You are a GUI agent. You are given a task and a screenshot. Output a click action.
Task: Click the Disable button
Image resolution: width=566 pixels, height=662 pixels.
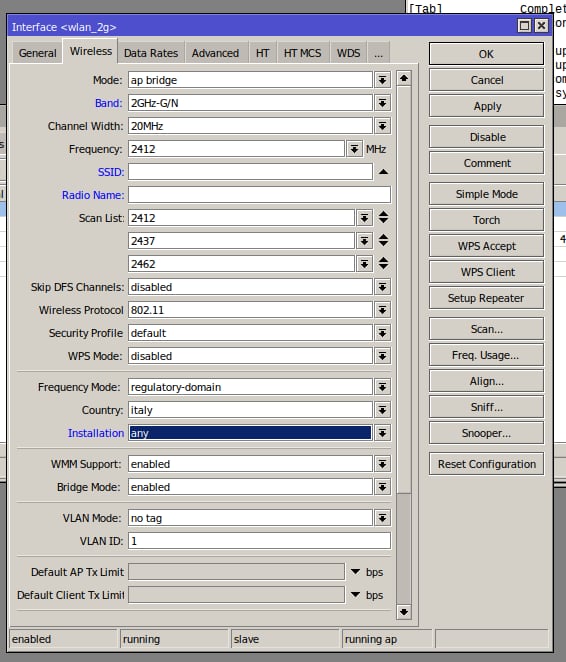pyautogui.click(x=486, y=137)
